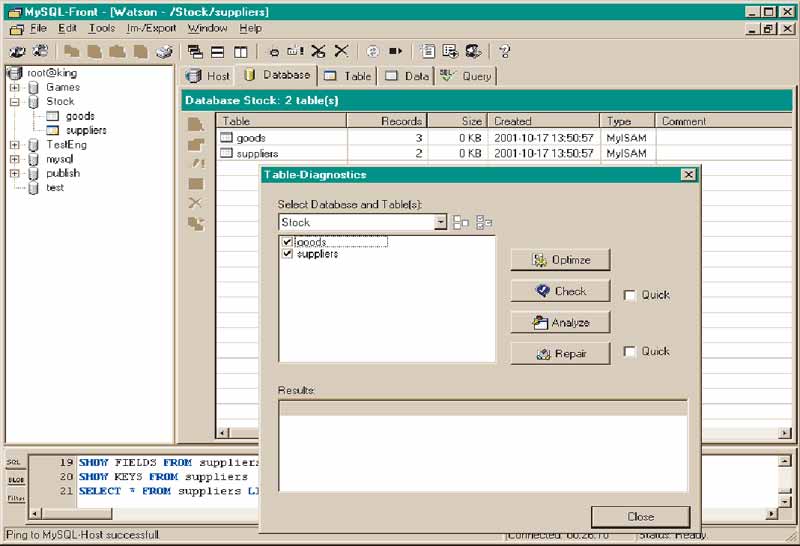Switch to the Table tab

point(347,76)
